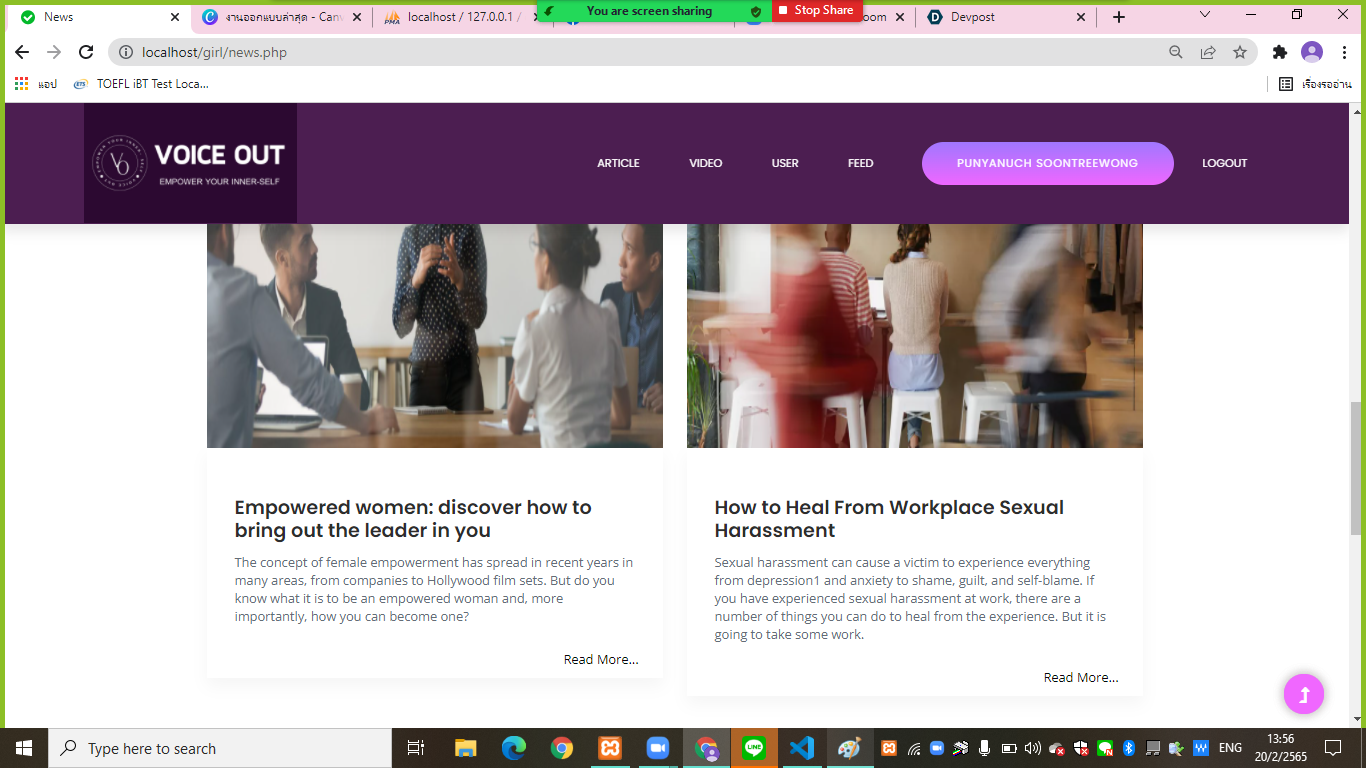Open the Zoom app from the taskbar

point(658,747)
